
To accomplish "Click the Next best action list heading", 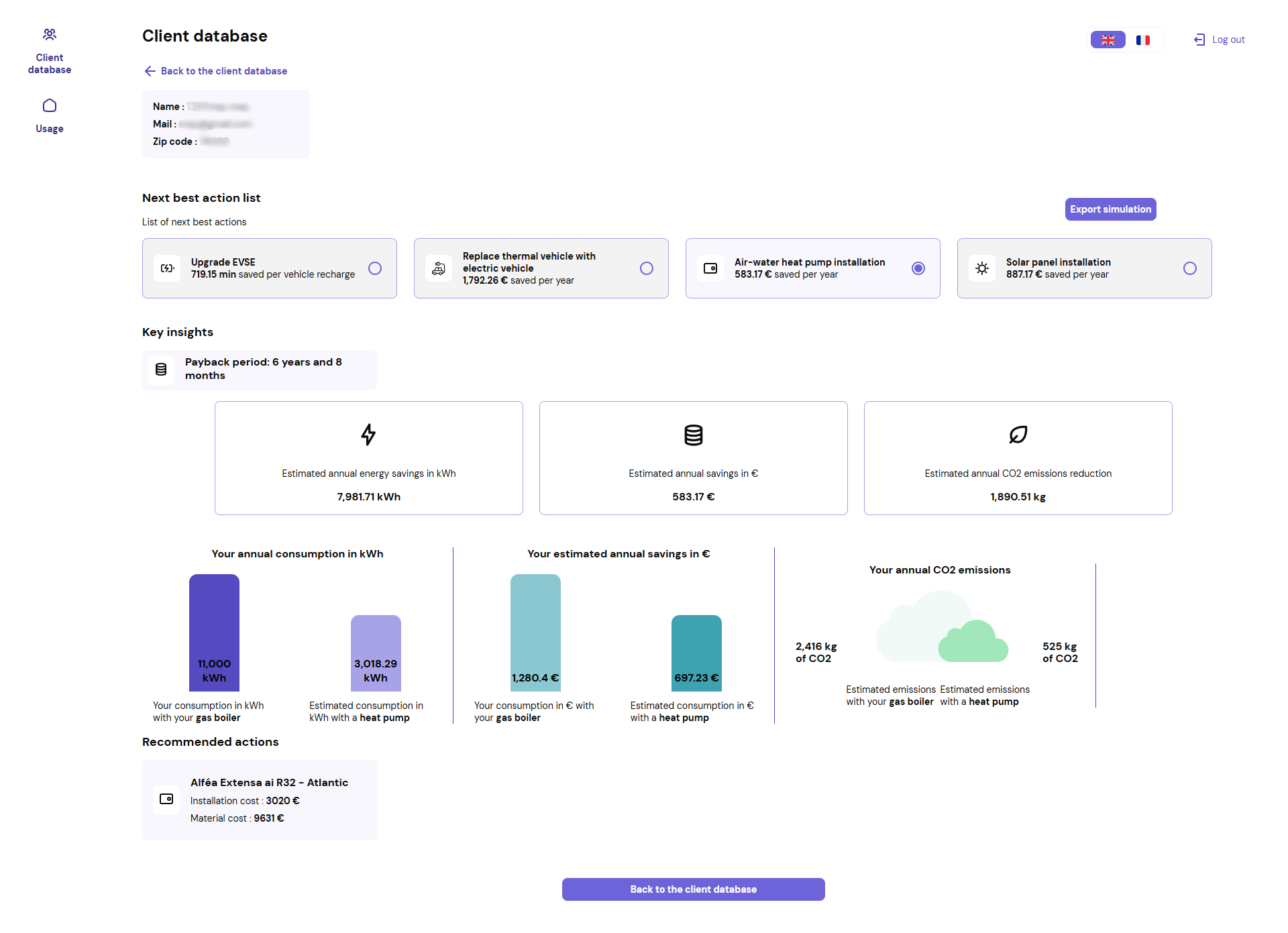I will coord(201,198).
